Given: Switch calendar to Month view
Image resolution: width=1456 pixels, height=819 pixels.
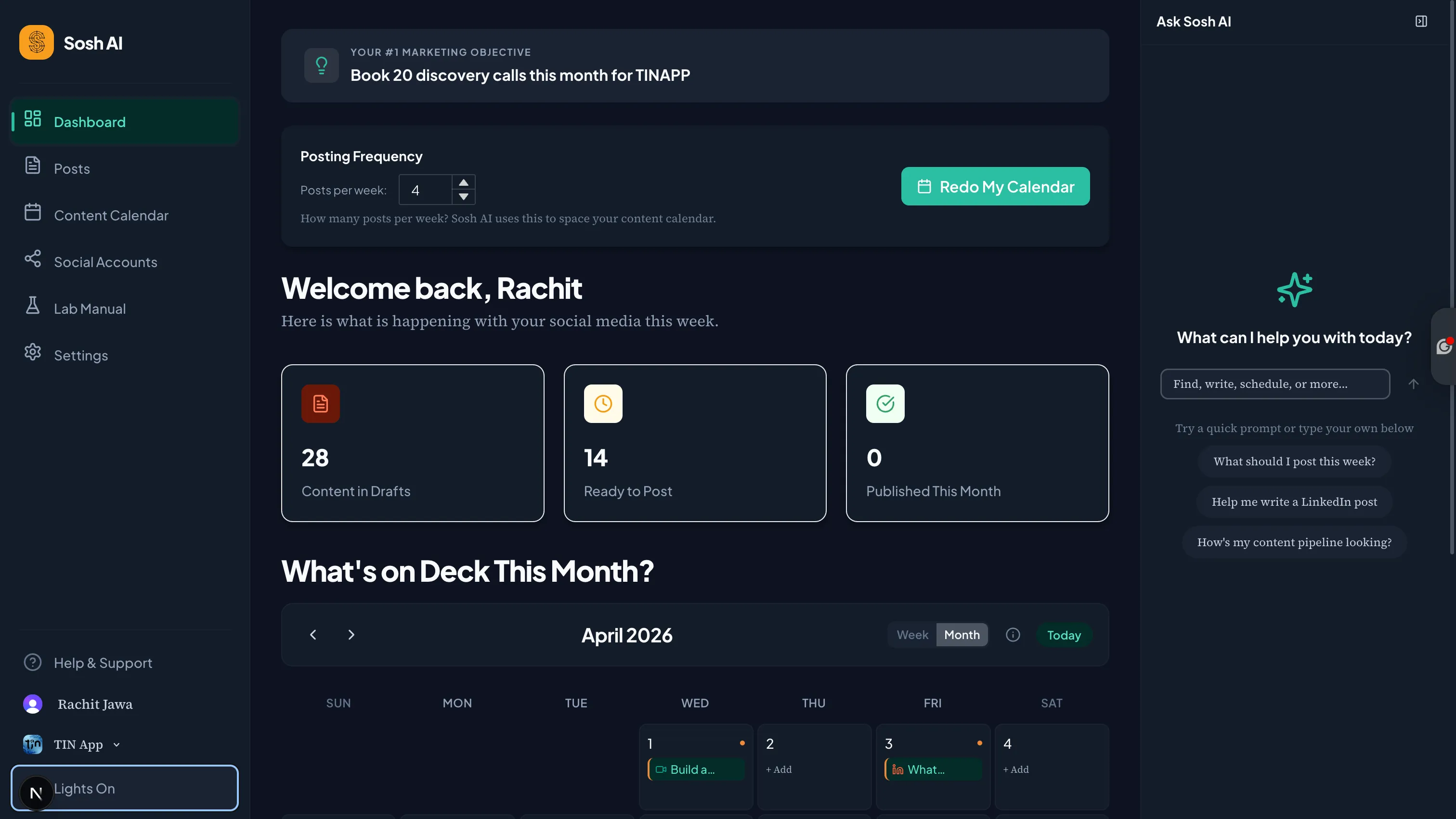Looking at the screenshot, I should click(x=962, y=635).
